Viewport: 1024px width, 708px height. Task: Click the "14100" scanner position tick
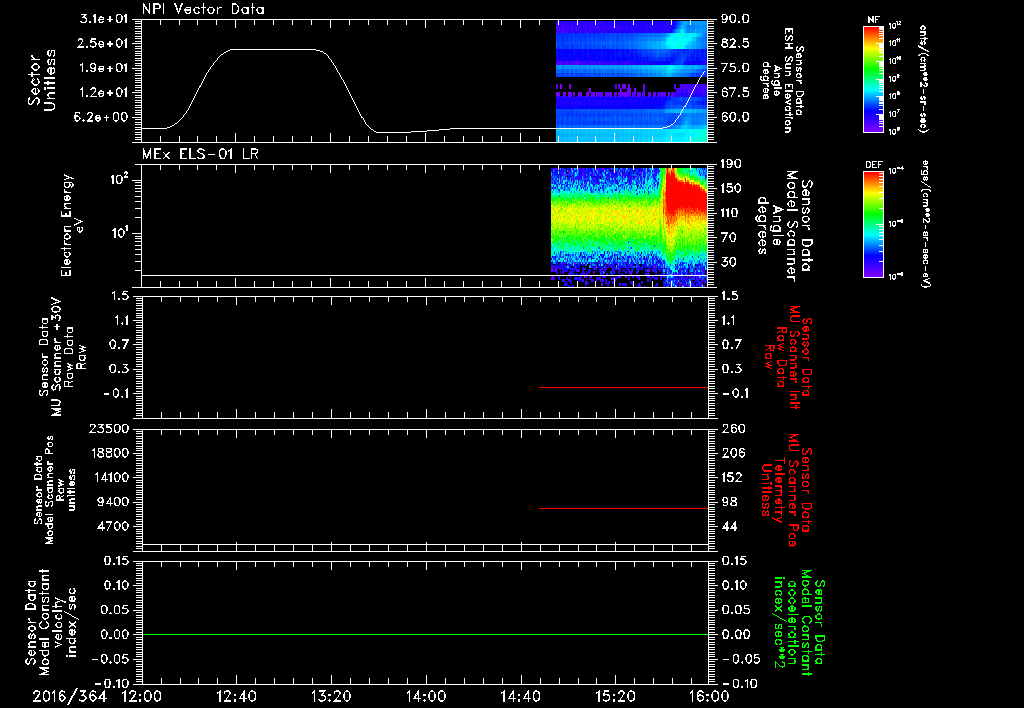tap(109, 477)
